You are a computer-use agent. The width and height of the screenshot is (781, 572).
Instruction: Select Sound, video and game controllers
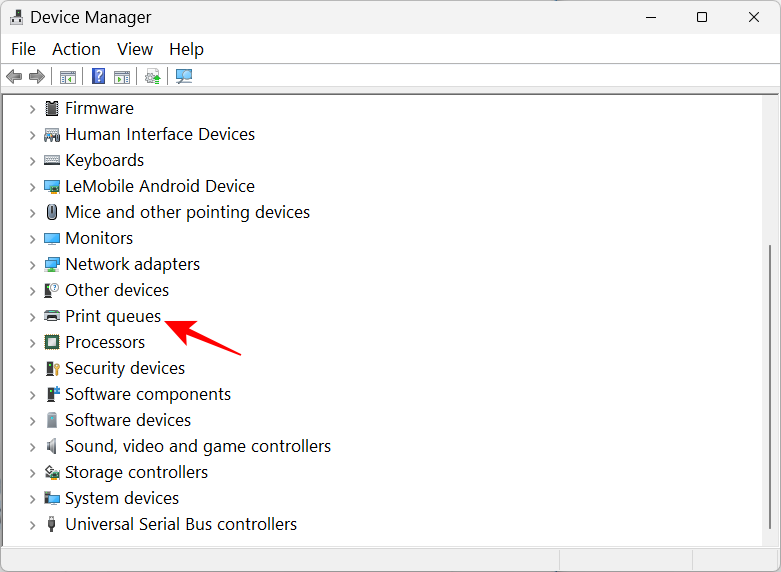(197, 446)
